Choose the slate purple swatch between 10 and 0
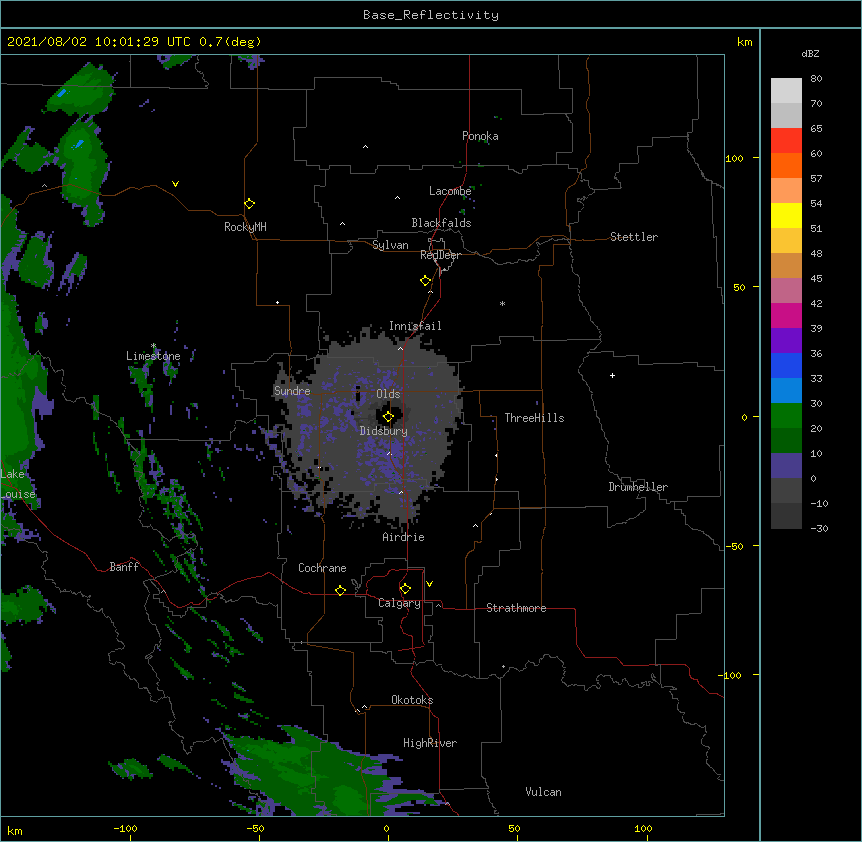This screenshot has height=842, width=862. point(786,466)
